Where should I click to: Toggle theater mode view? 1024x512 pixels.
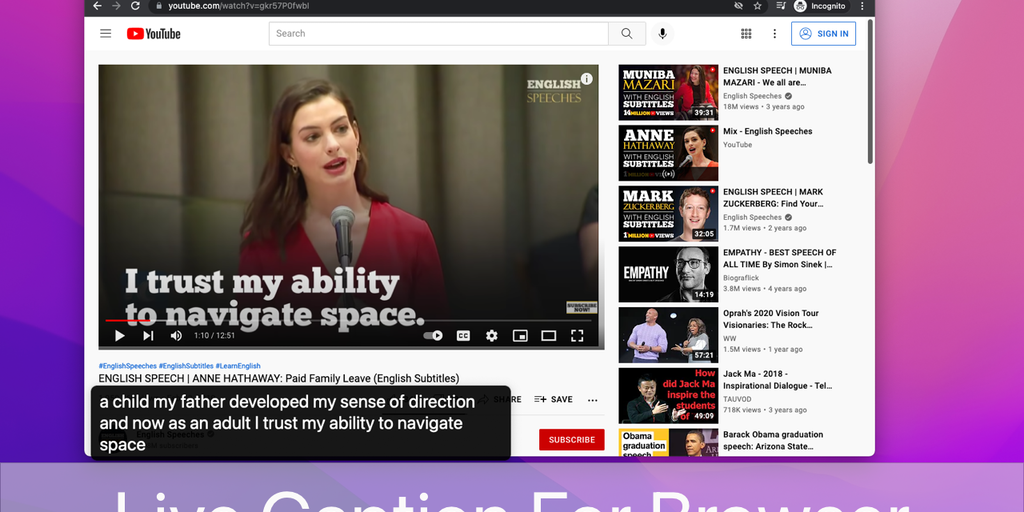click(548, 336)
